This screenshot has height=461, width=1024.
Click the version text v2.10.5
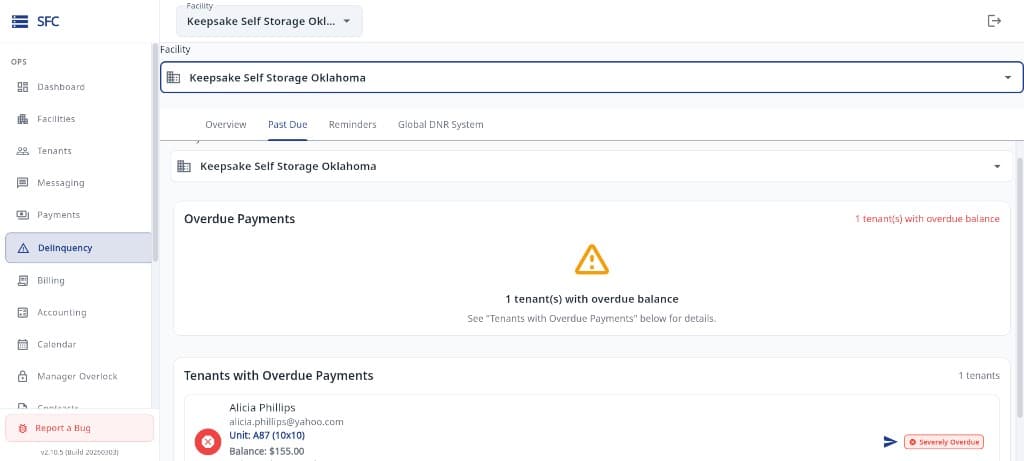coord(80,452)
